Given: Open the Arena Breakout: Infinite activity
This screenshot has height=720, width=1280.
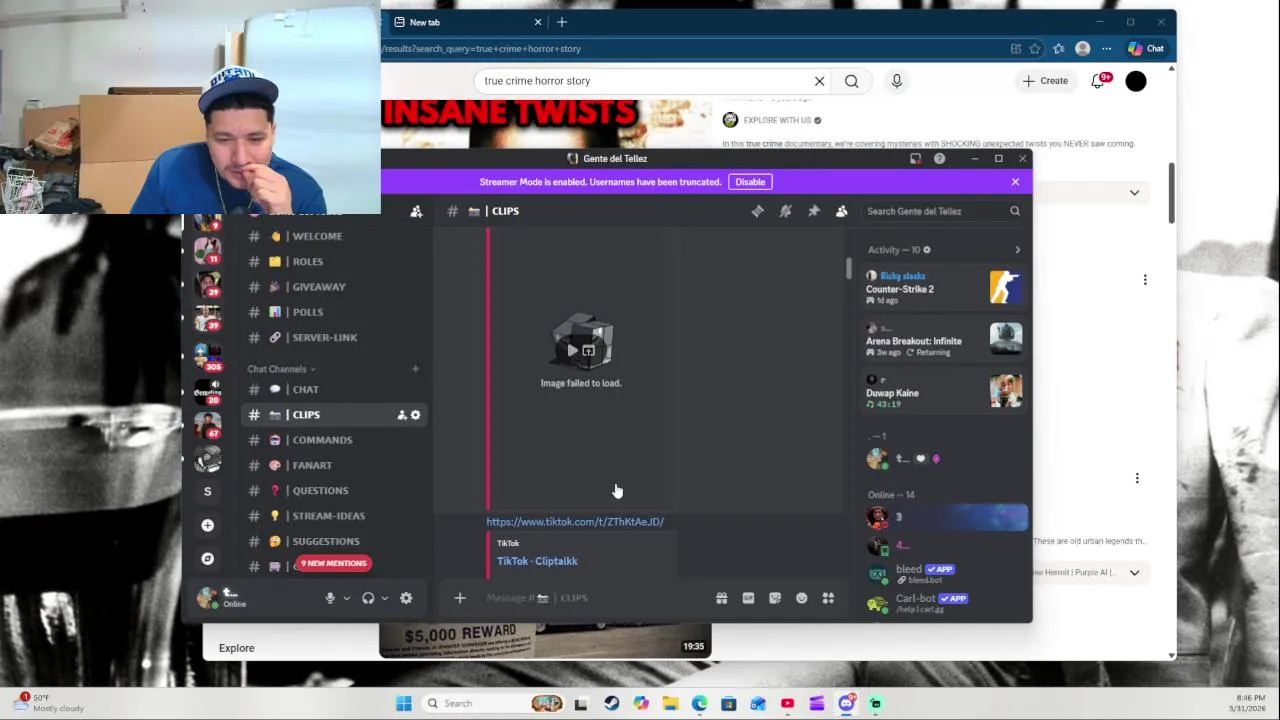Looking at the screenshot, I should pos(944,340).
